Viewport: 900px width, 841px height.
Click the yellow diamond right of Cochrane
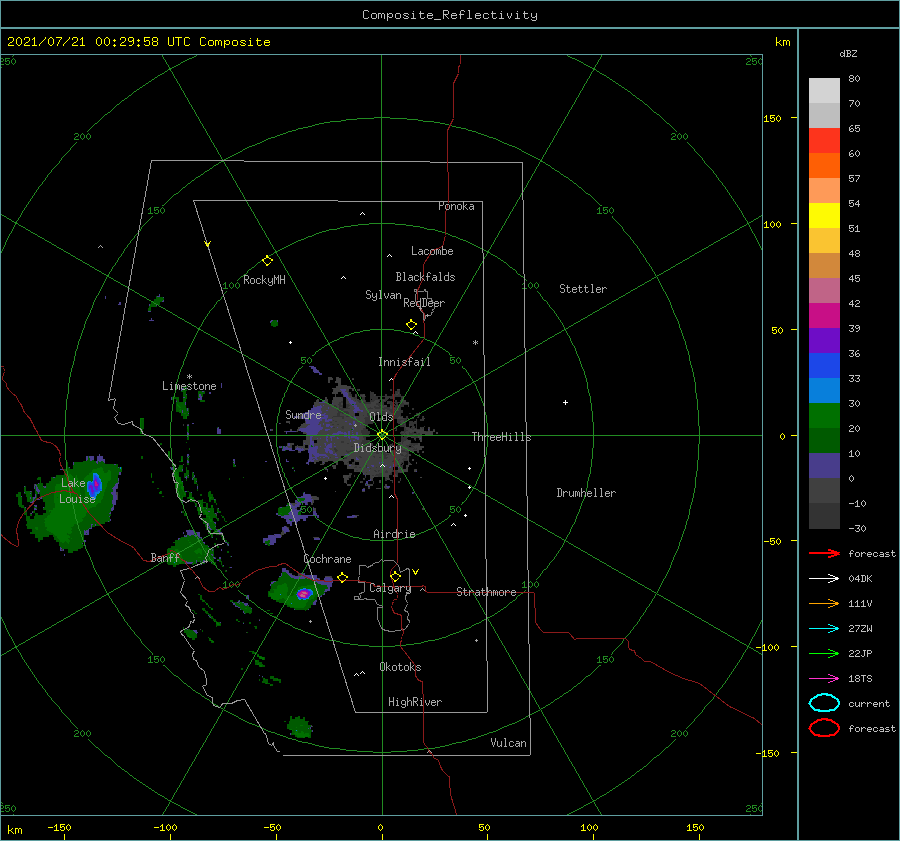343,577
